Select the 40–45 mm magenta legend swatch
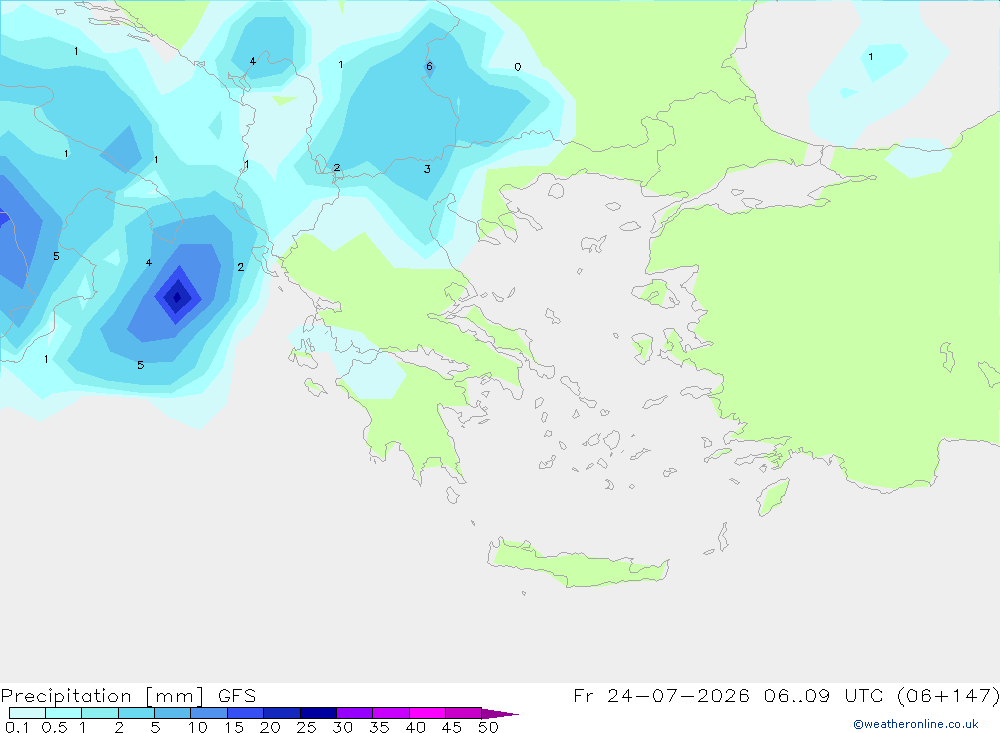Screen dimensions: 1000x733 427,713
